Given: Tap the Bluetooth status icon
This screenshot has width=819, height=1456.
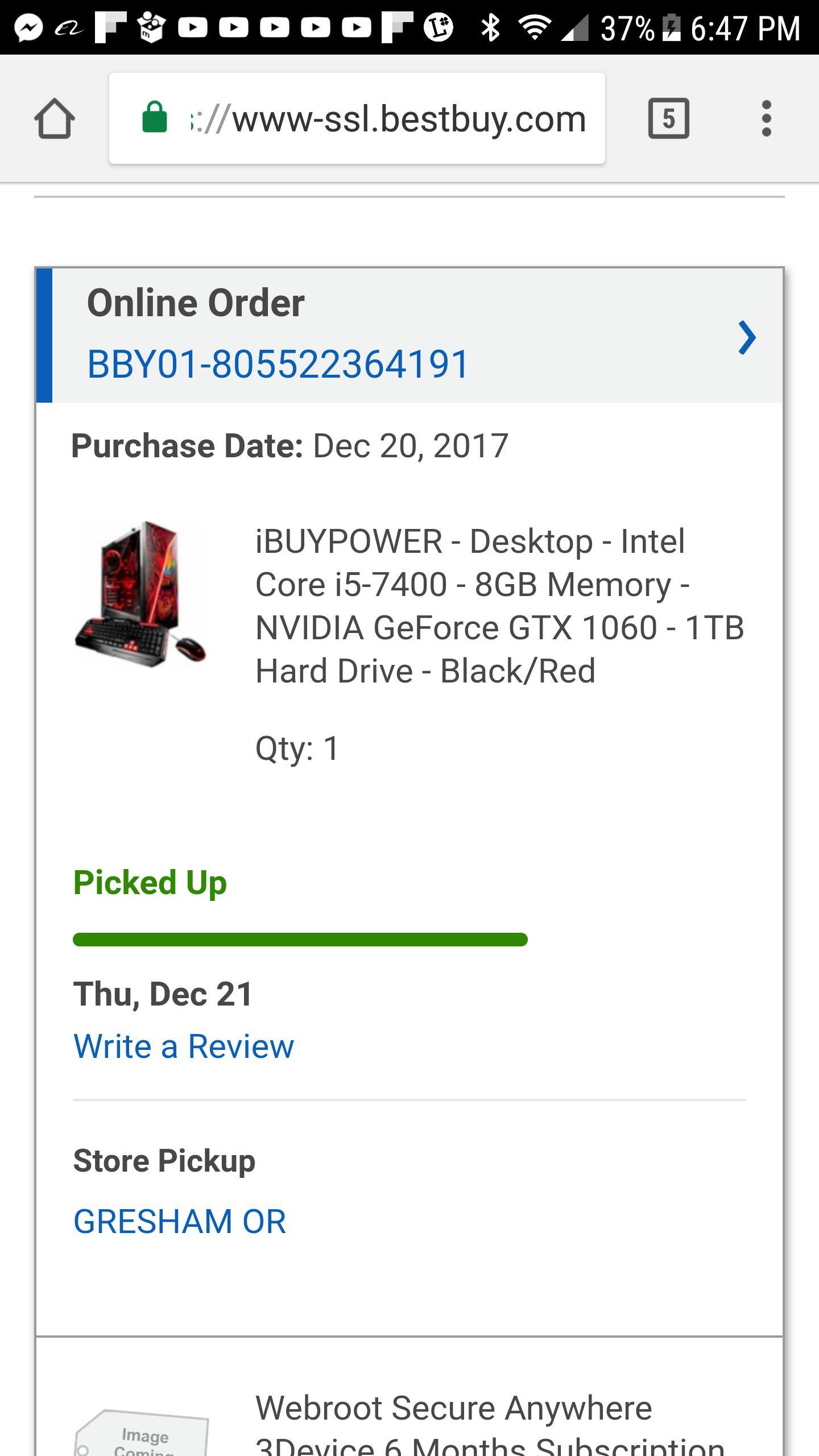Looking at the screenshot, I should [x=490, y=27].
